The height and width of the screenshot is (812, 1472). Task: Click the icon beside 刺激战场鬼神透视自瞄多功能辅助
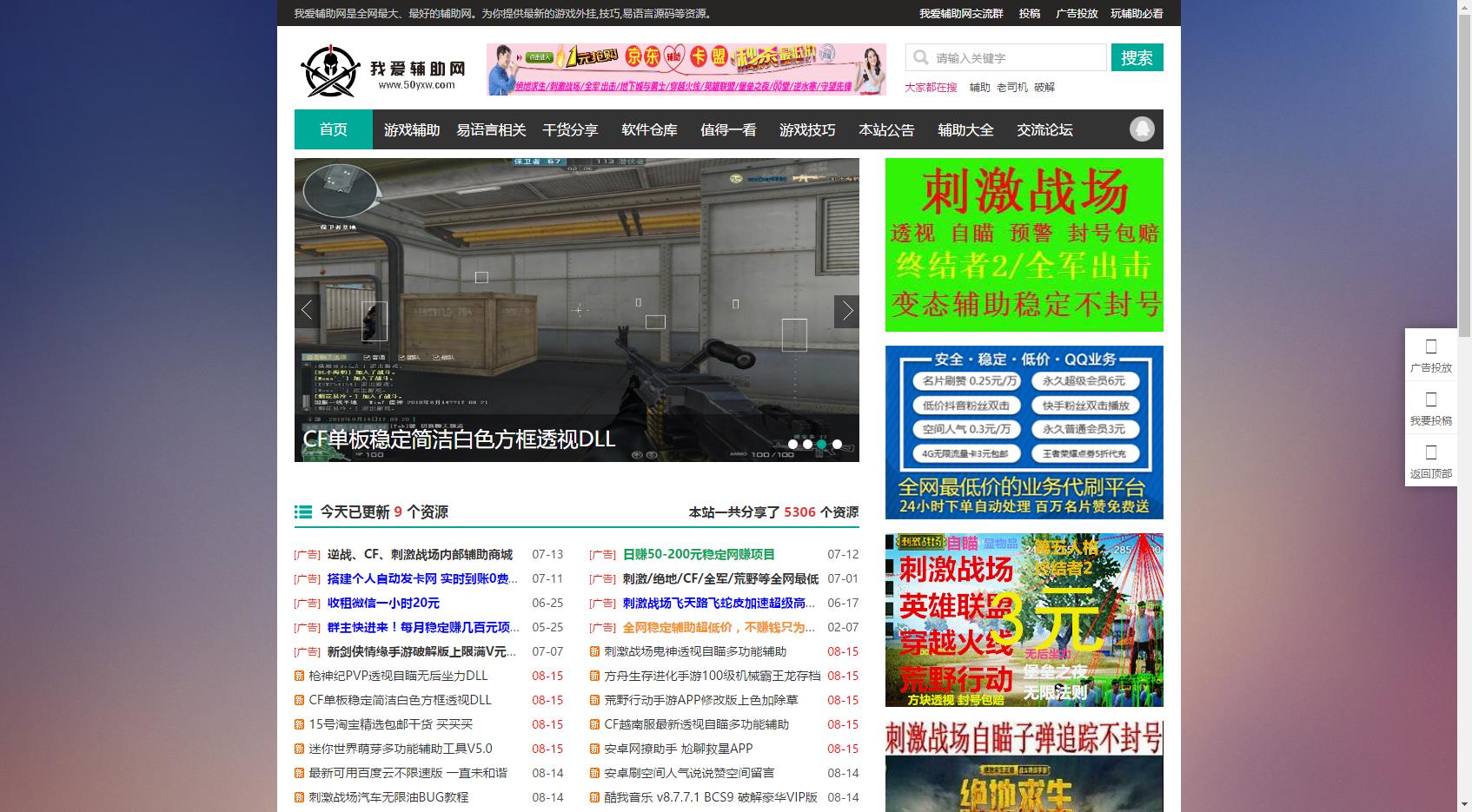(595, 651)
